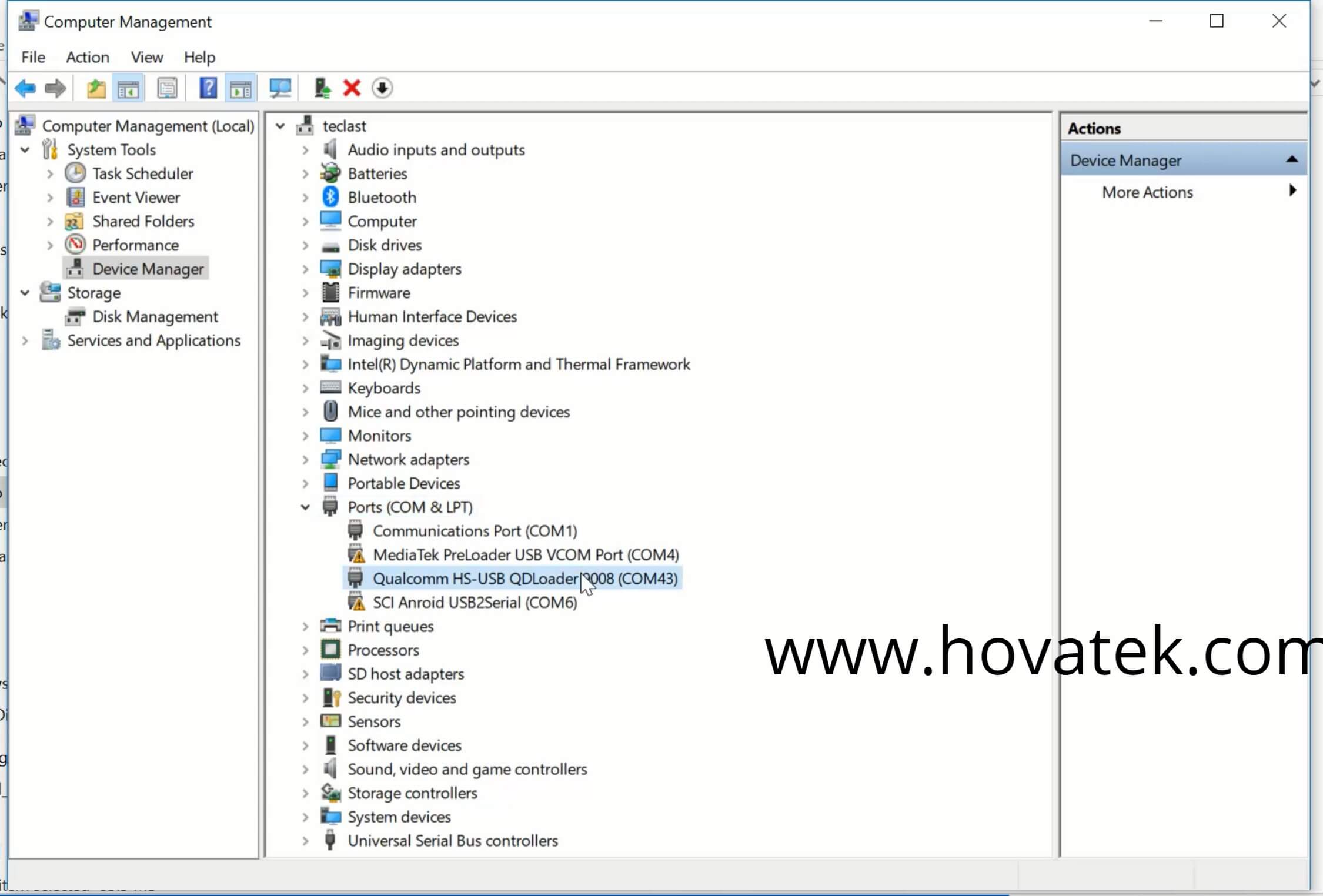The image size is (1323, 896).
Task: Click the Update driver toolbar icon
Action: 322,89
